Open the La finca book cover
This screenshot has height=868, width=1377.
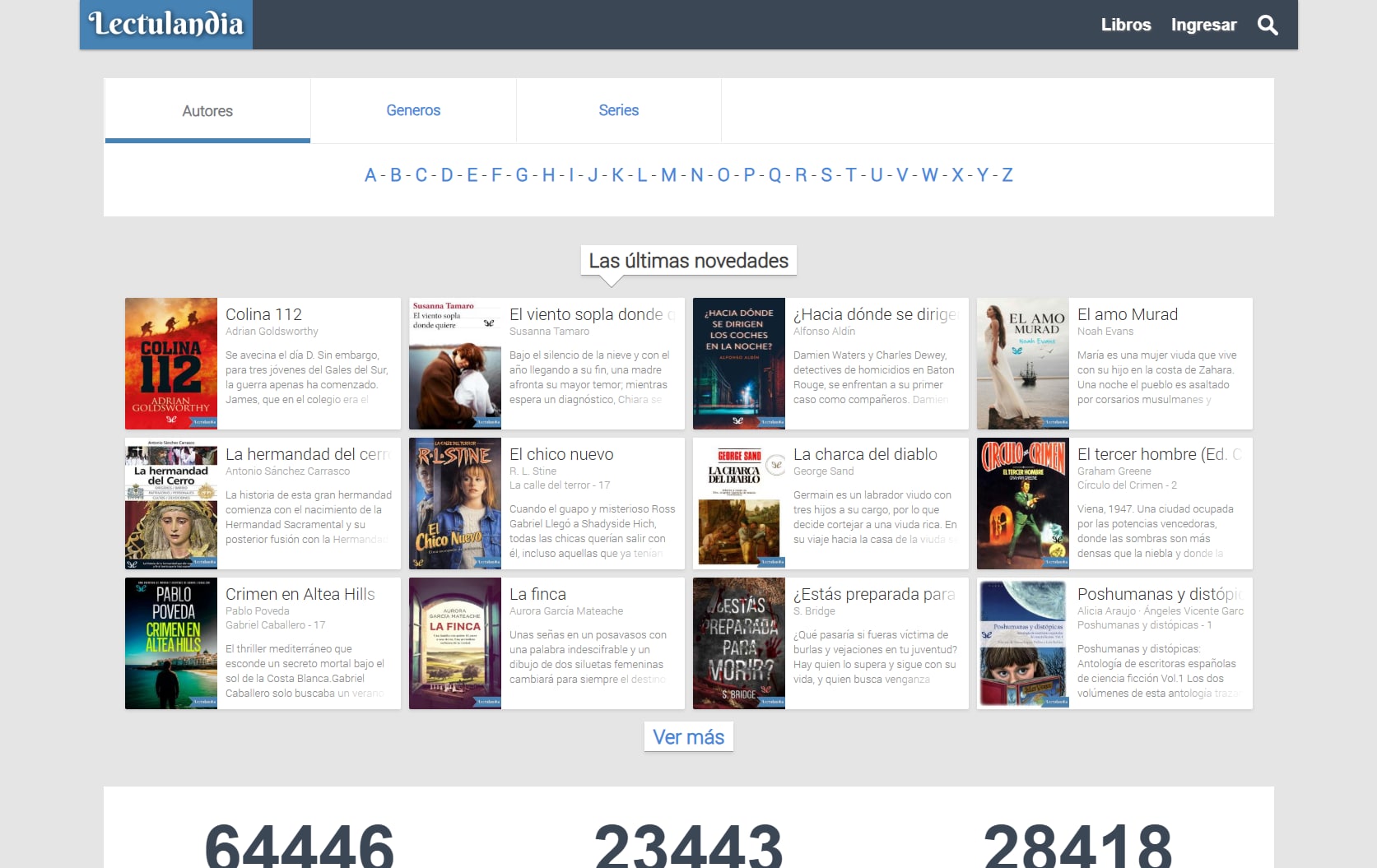455,643
